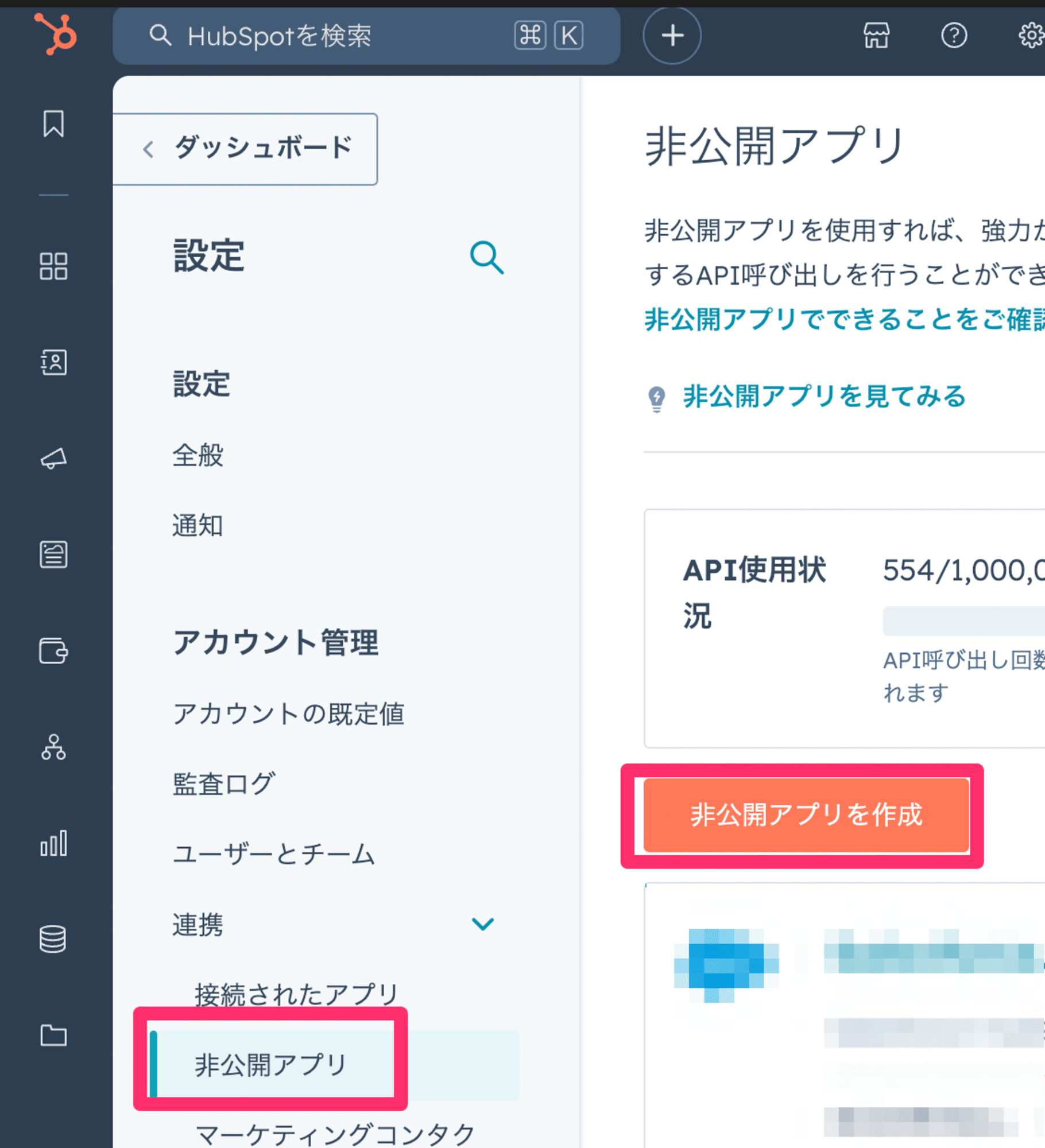This screenshot has height=1148, width=1045.
Task: Open the workspaces grid icon
Action: pyautogui.click(x=53, y=266)
